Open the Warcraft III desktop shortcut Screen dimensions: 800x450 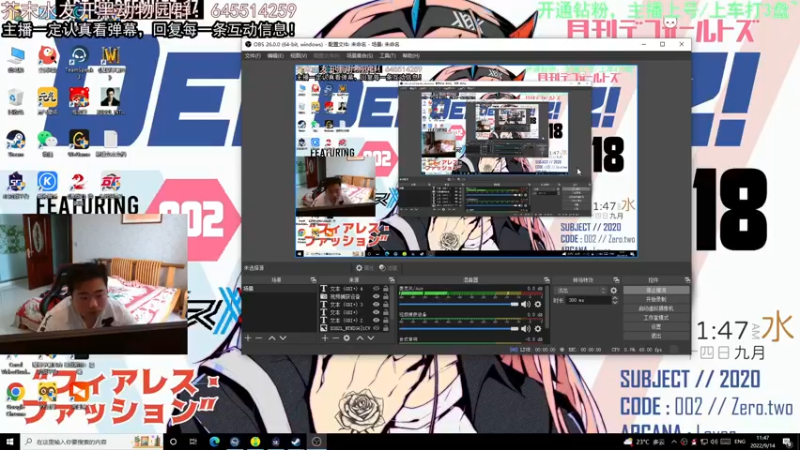point(111,60)
